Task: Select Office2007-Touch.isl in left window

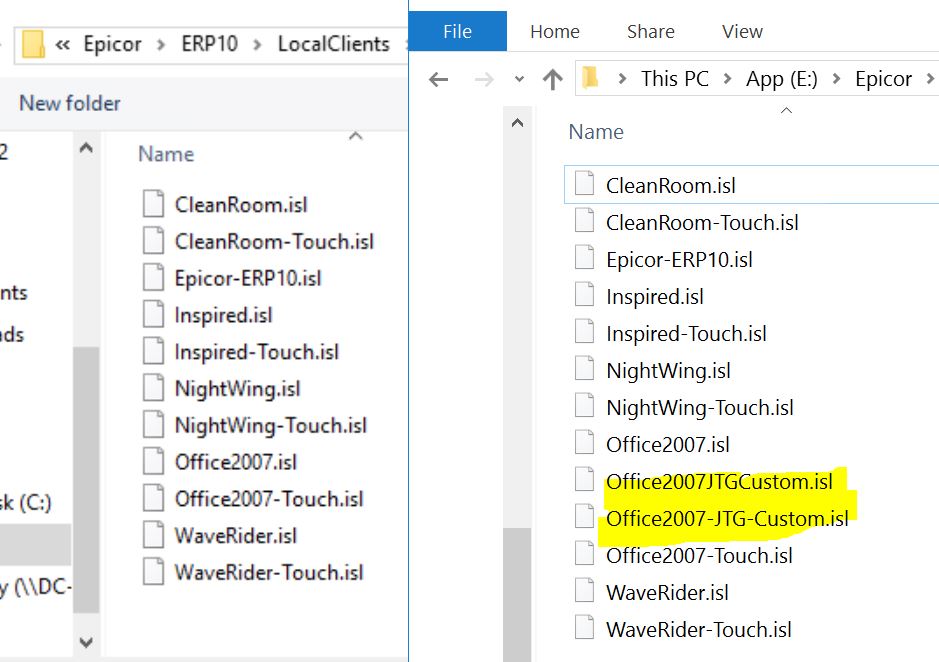Action: pyautogui.click(x=269, y=499)
